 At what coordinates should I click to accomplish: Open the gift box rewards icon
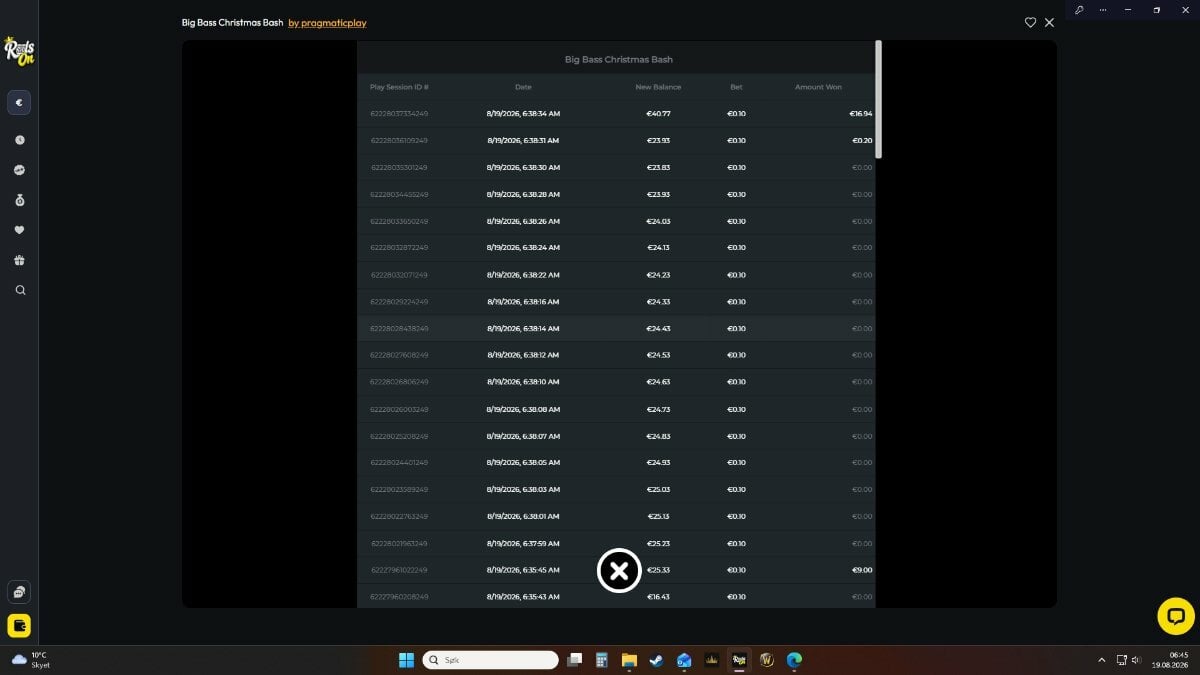point(19,260)
